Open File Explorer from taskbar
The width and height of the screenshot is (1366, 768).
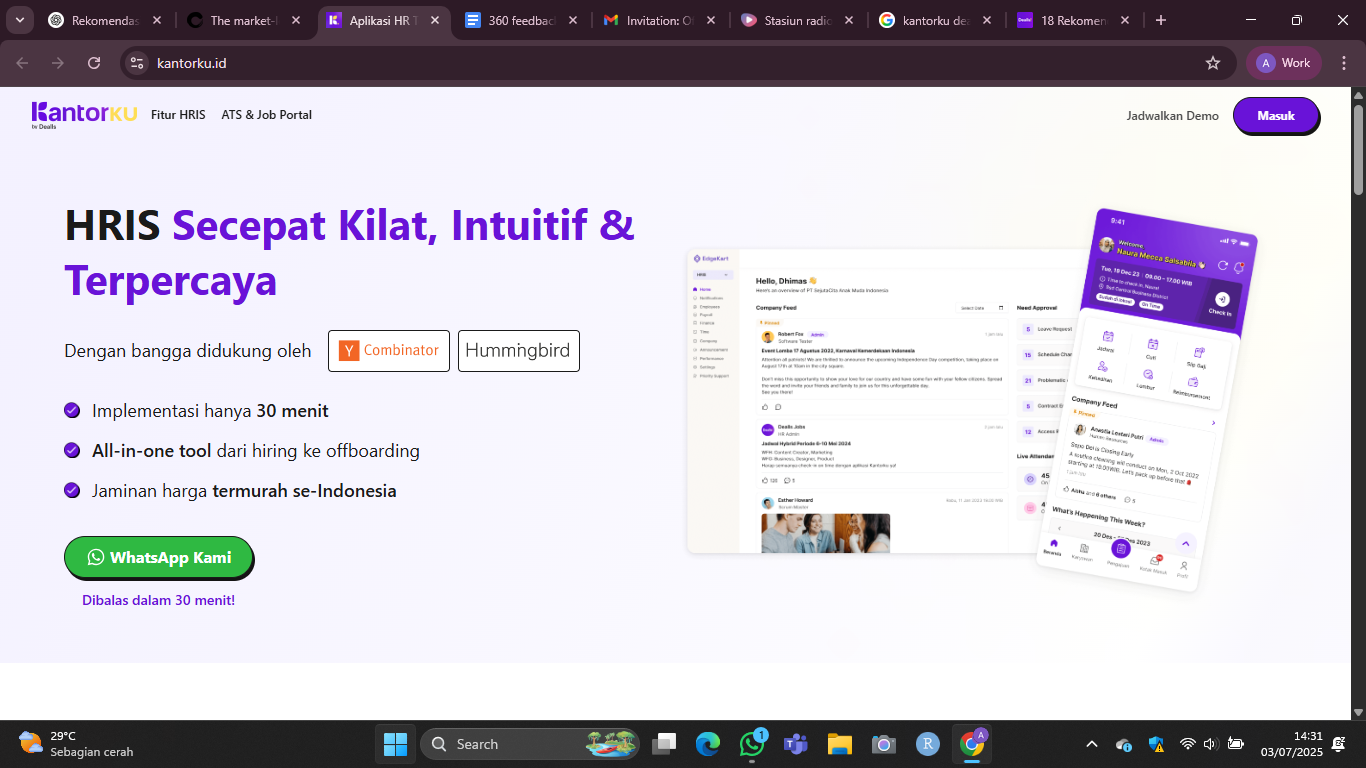tap(840, 744)
